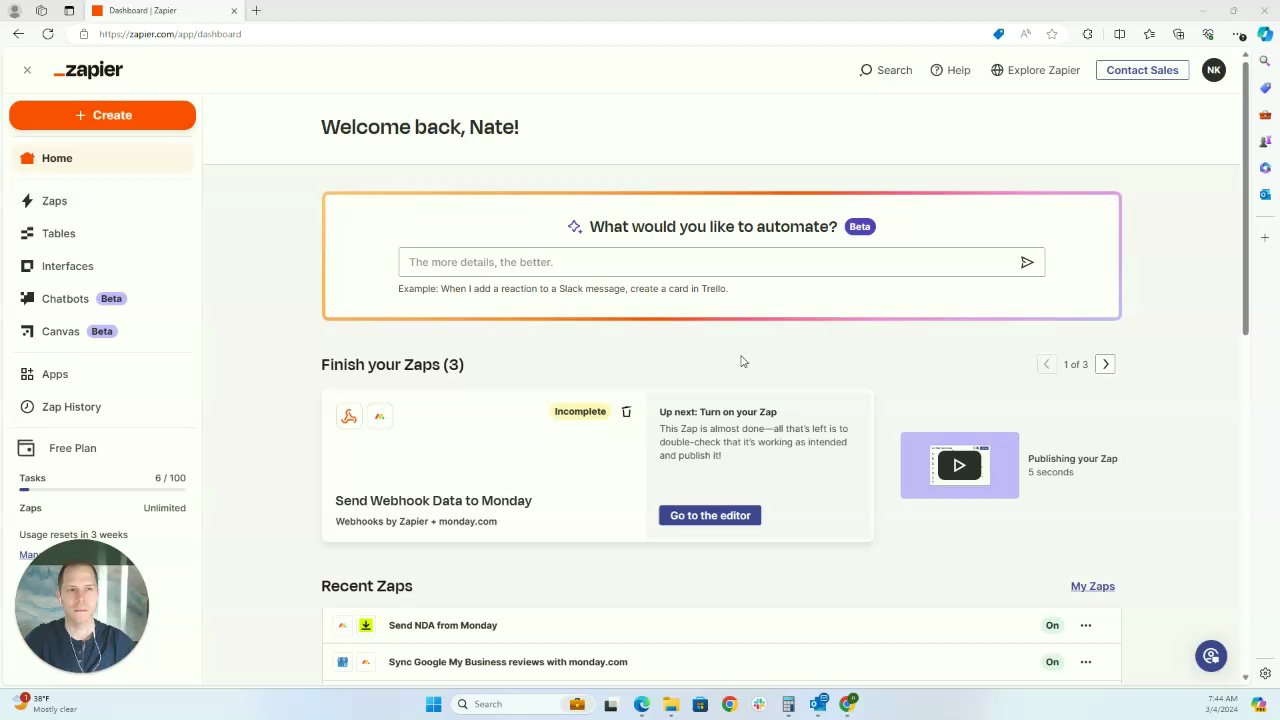Click the Zapier logo
1280x720 pixels.
coord(88,70)
